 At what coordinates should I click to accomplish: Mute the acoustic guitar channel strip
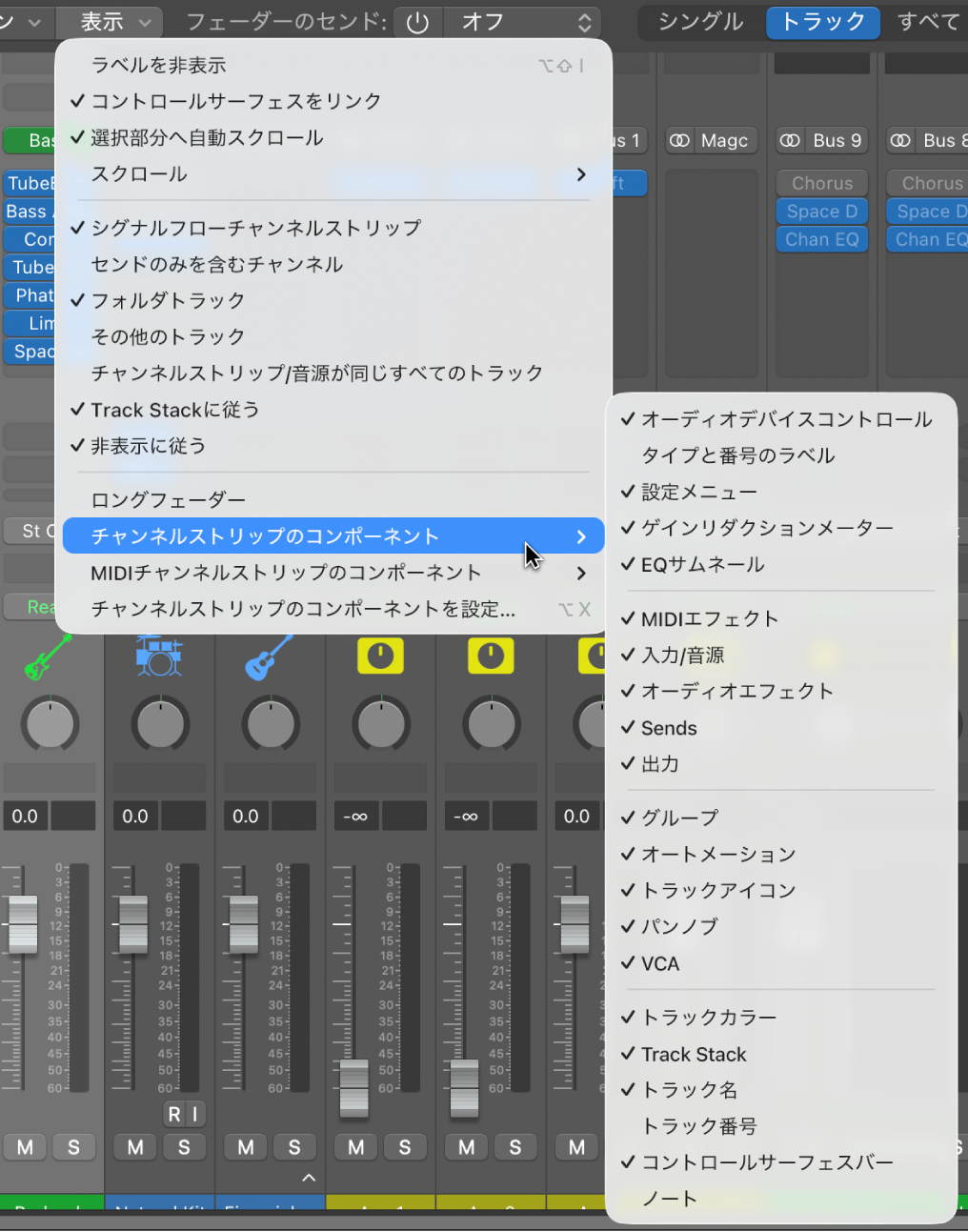[246, 1147]
